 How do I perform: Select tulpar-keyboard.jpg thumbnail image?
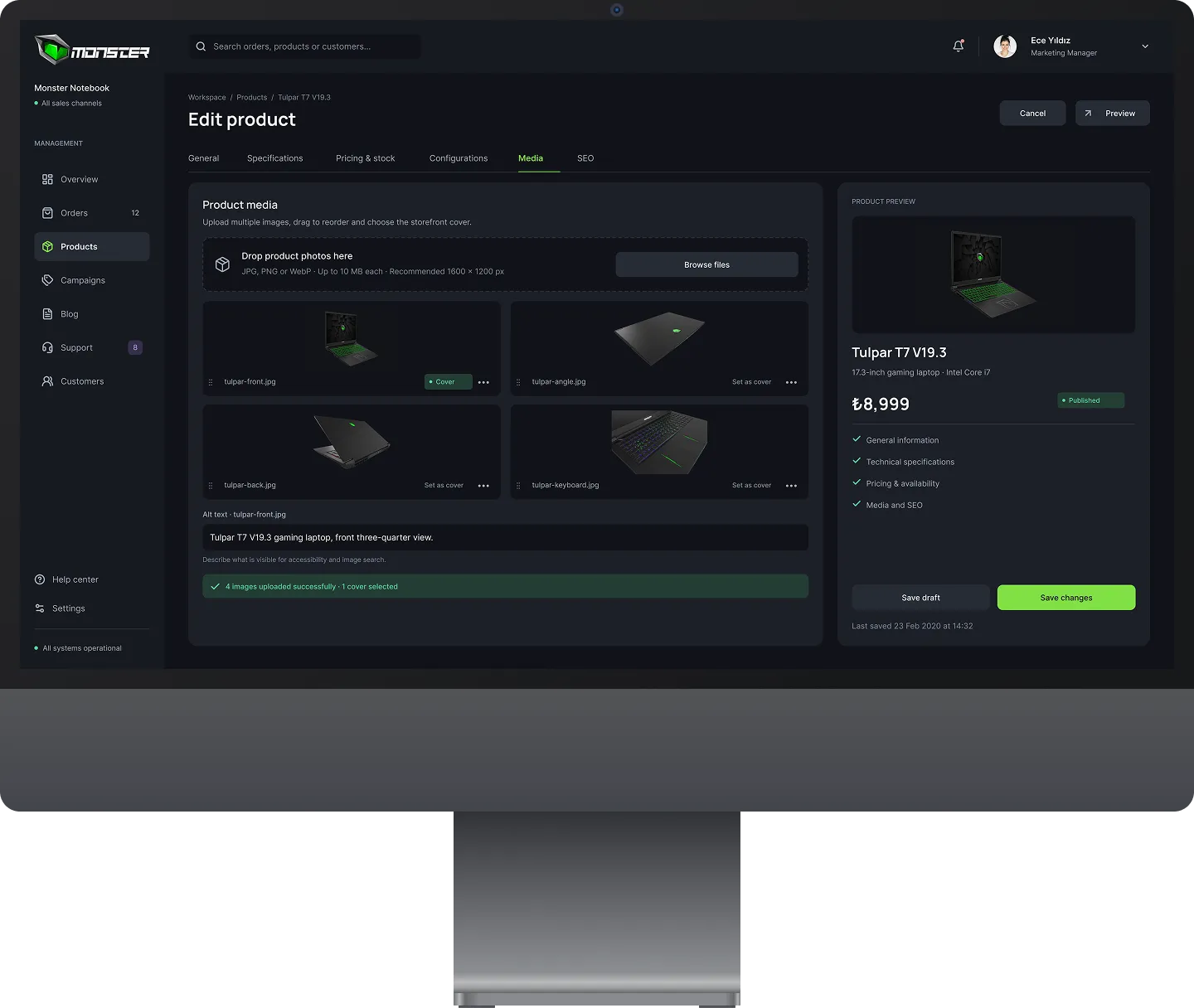[659, 442]
